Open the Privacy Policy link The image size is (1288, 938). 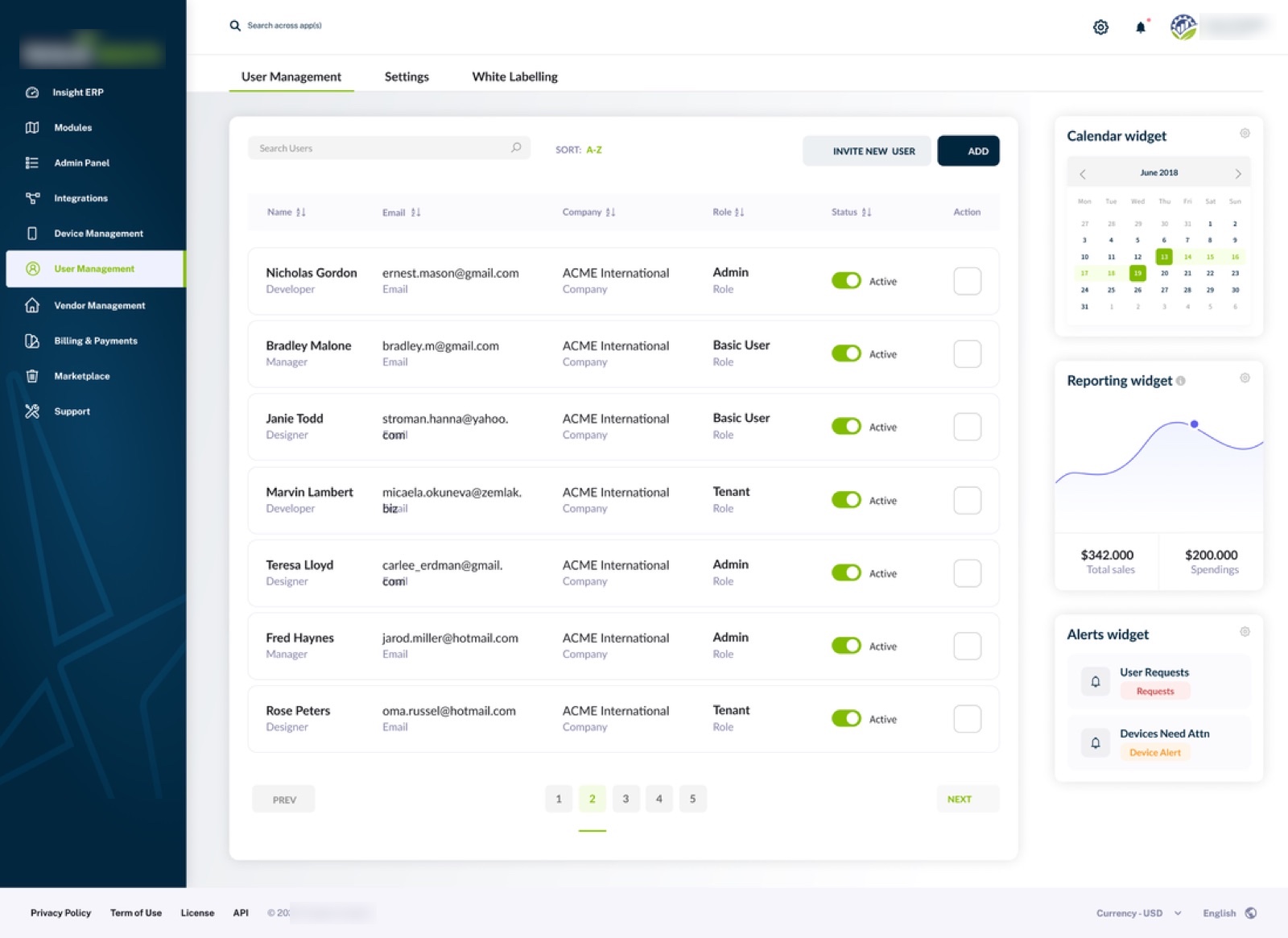[x=60, y=913]
